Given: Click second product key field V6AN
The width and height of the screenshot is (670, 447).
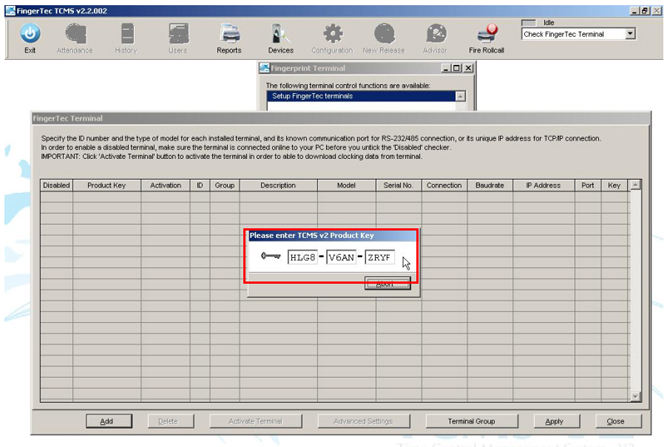Looking at the screenshot, I should click(x=341, y=257).
